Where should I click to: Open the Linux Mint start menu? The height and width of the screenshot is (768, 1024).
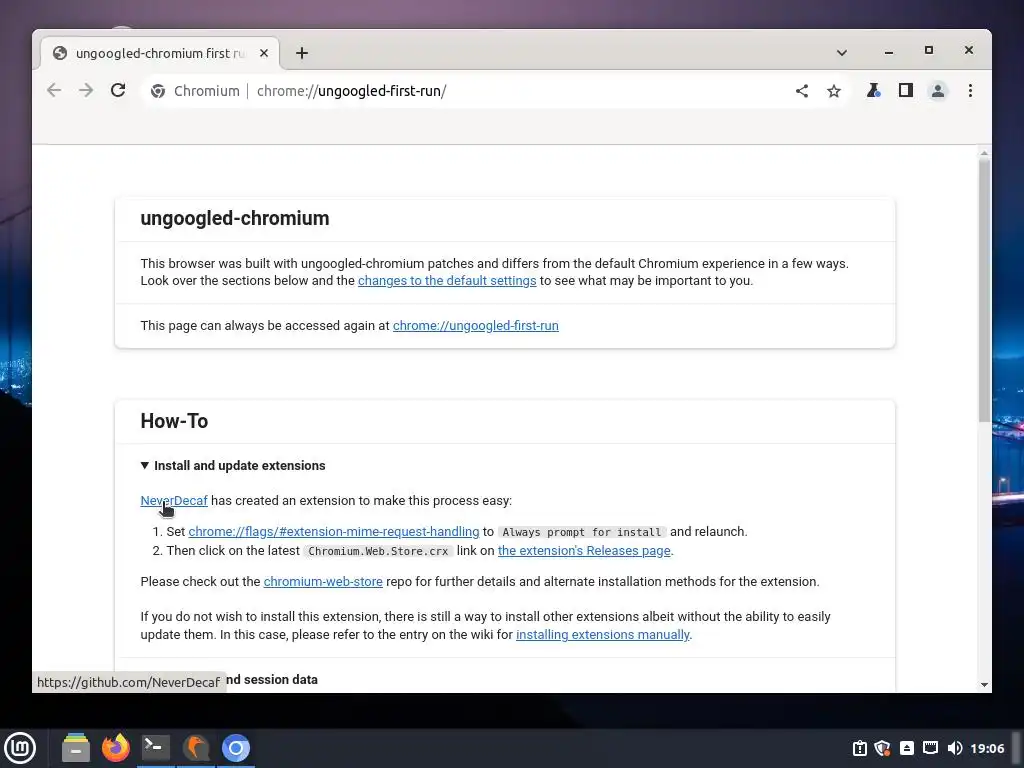[x=20, y=748]
